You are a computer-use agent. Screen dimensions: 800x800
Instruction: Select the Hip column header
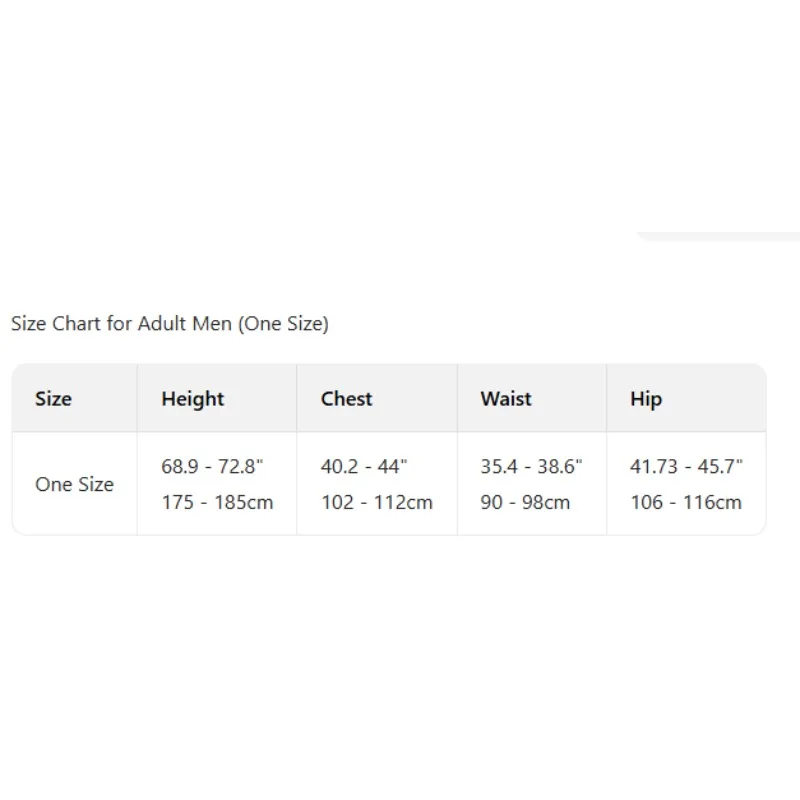coord(646,399)
